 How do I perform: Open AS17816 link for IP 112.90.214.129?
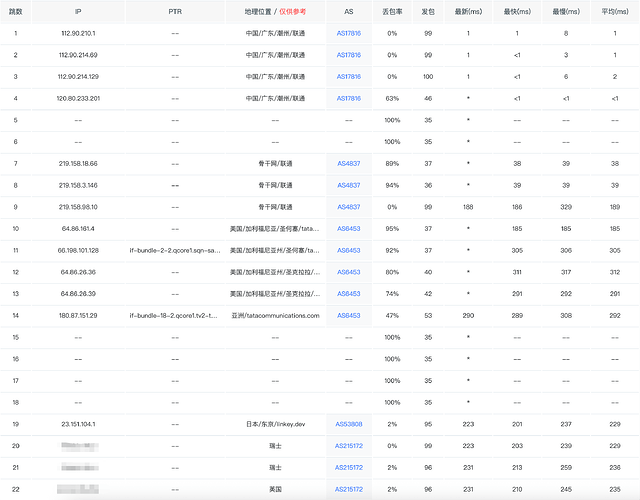tap(349, 77)
